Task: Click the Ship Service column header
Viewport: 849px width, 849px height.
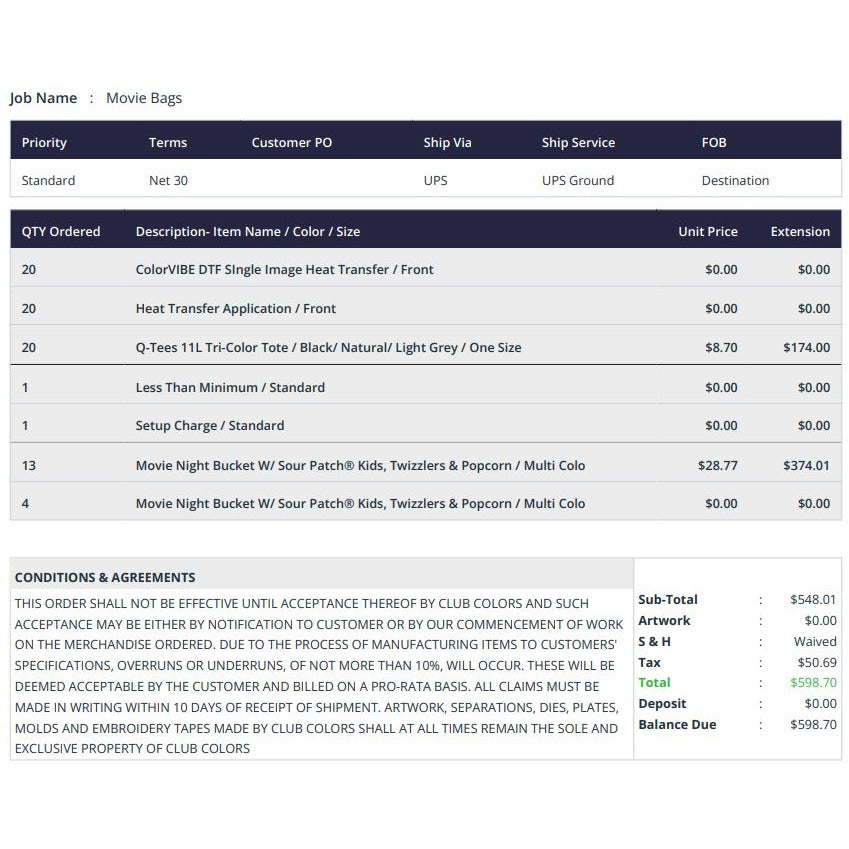Action: click(578, 142)
